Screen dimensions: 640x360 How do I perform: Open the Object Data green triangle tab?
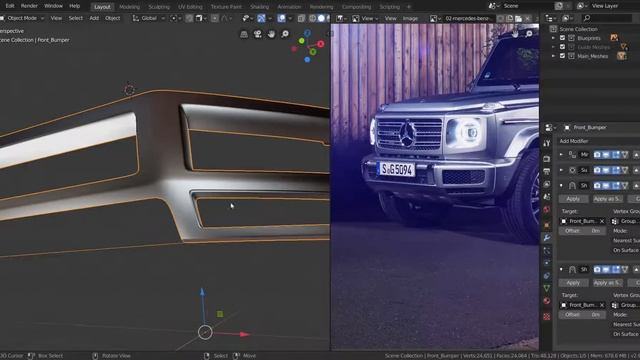coord(547,288)
